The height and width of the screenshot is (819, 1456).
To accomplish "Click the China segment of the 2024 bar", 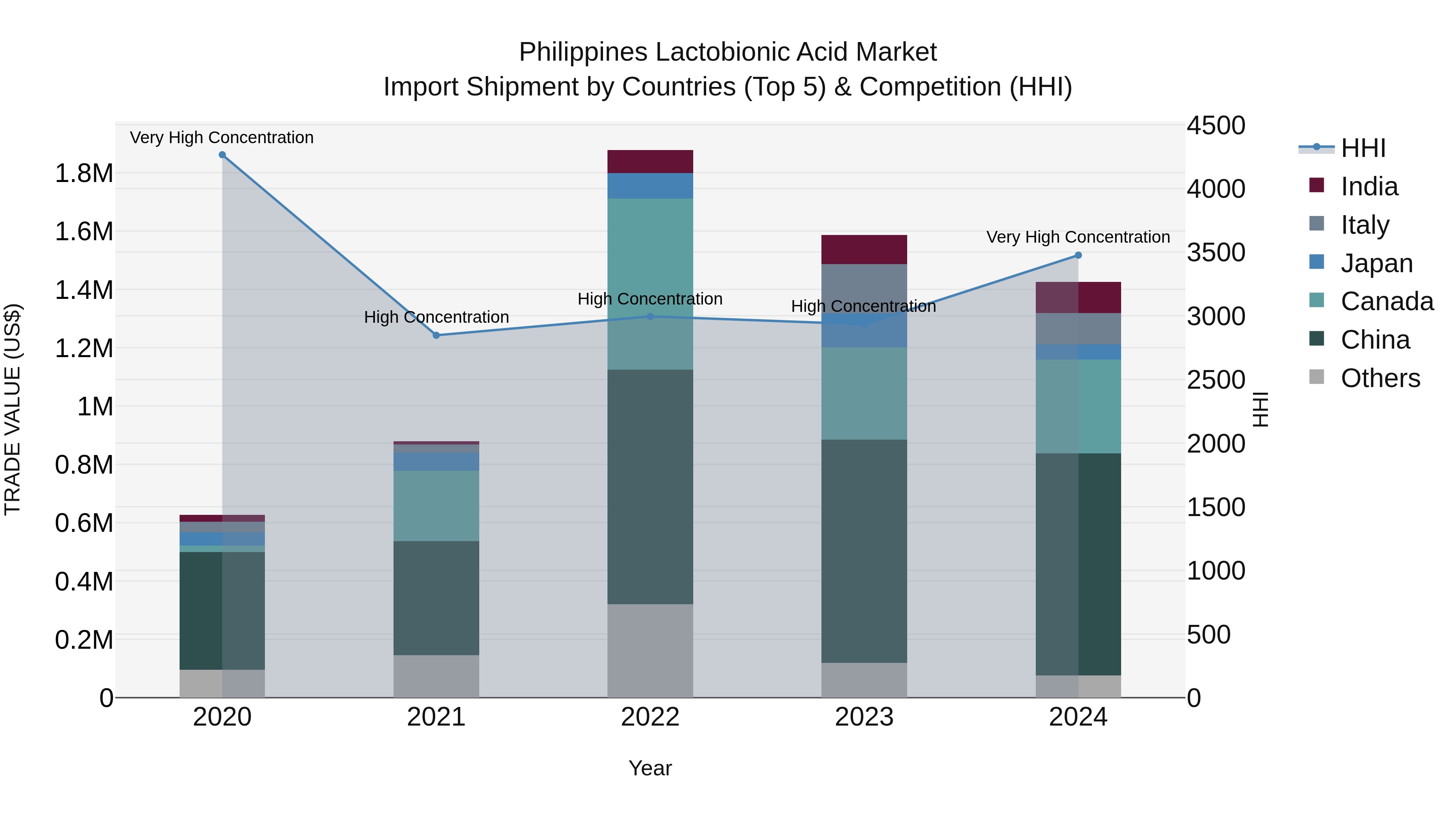I will (1078, 564).
